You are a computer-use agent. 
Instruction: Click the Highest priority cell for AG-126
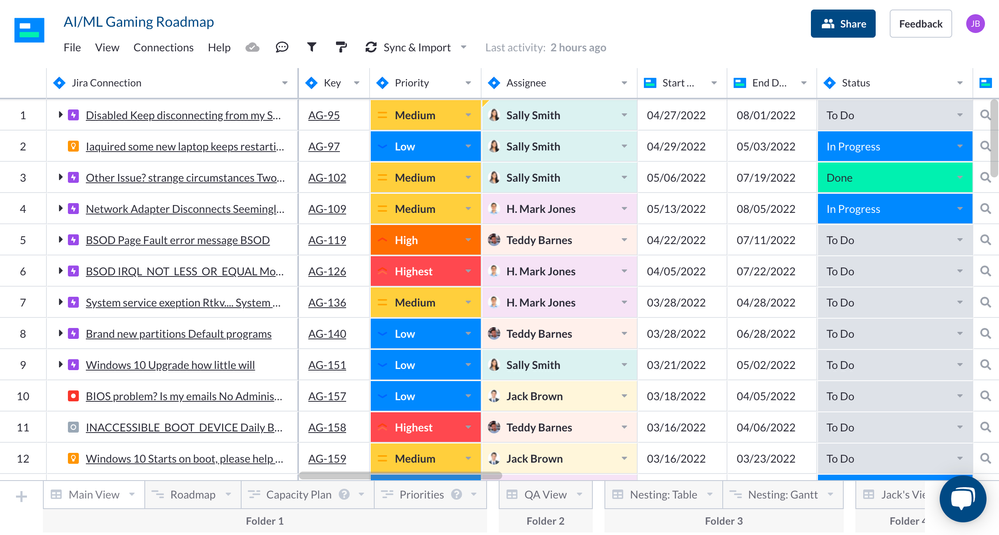(426, 271)
